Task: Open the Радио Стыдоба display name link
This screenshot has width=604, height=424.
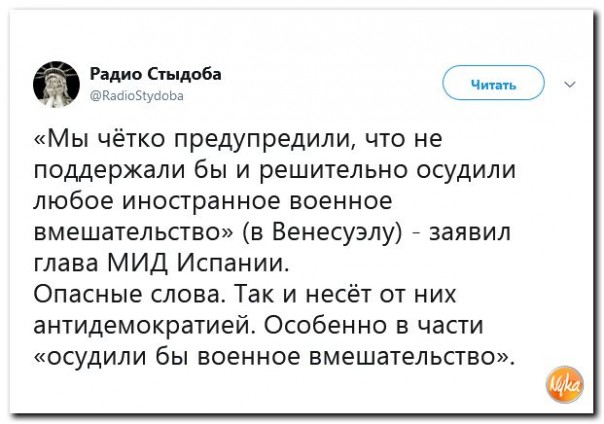Action: click(156, 74)
